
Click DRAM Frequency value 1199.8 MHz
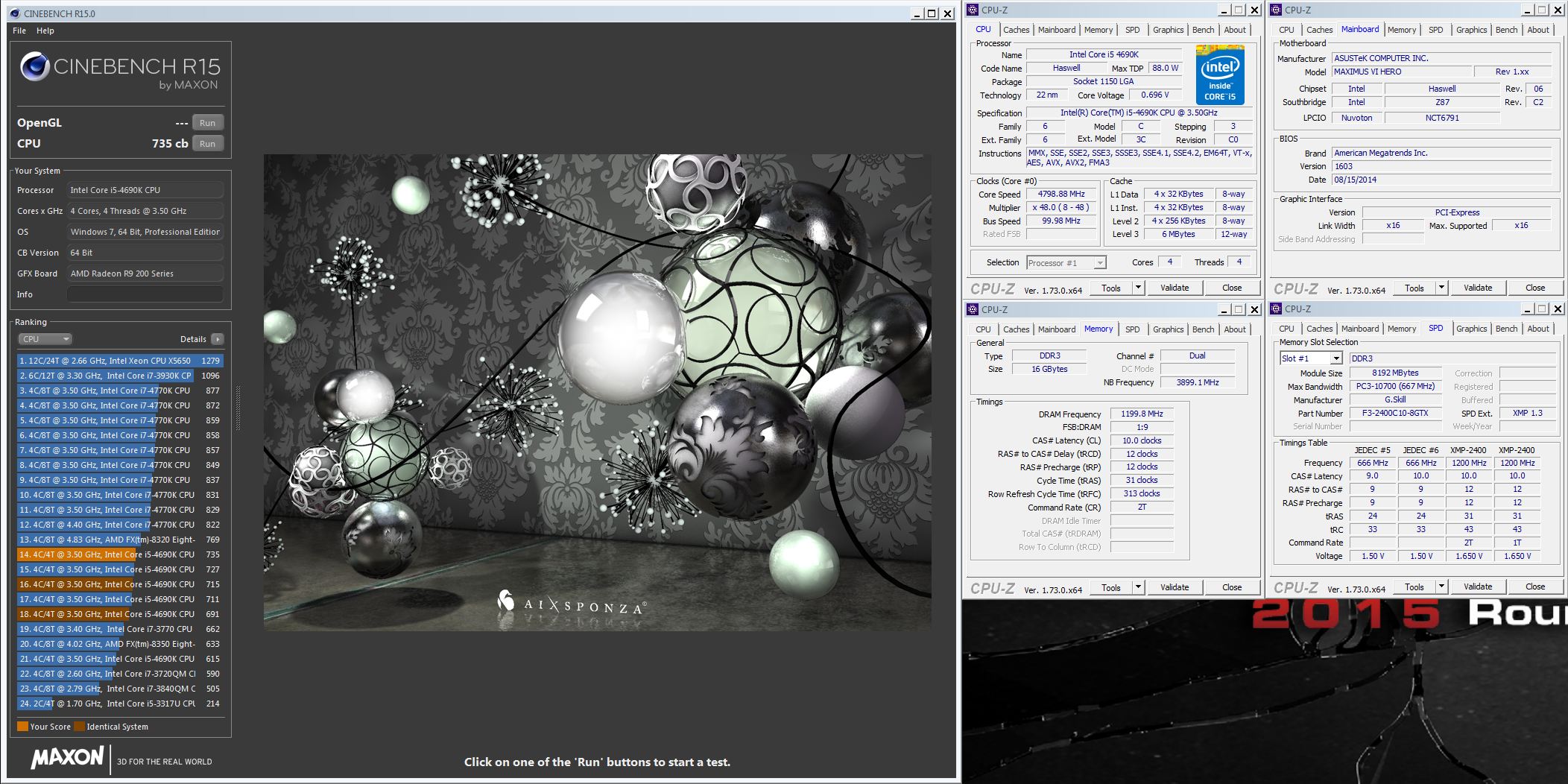click(x=1142, y=414)
